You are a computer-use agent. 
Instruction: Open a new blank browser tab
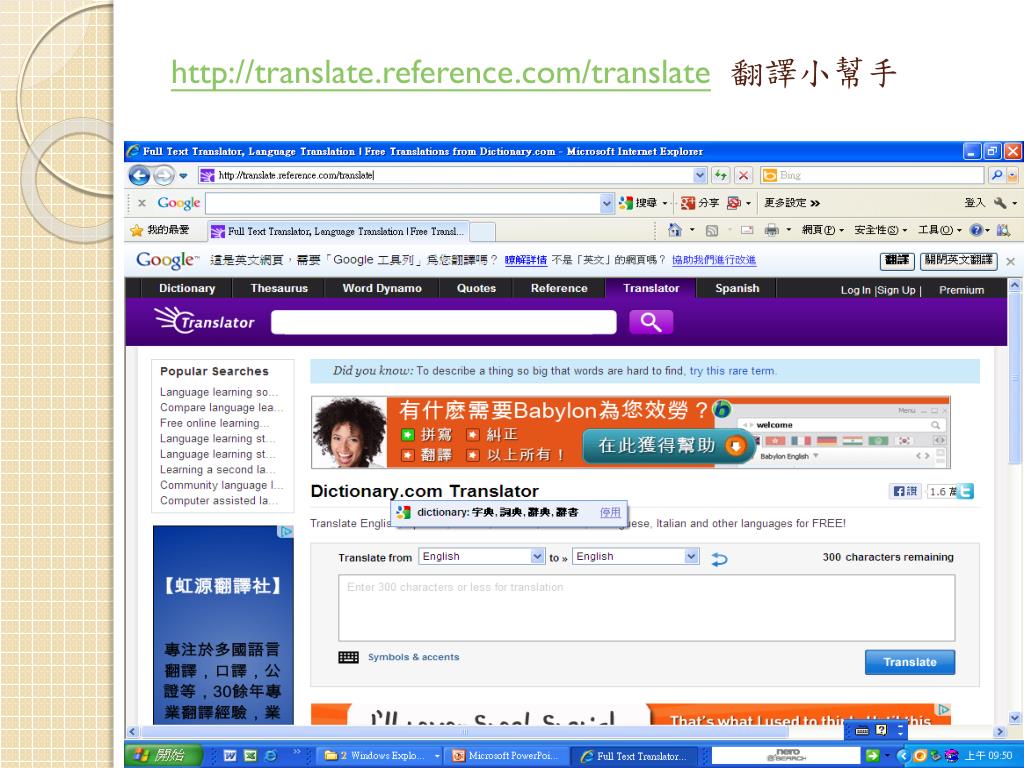[x=483, y=232]
